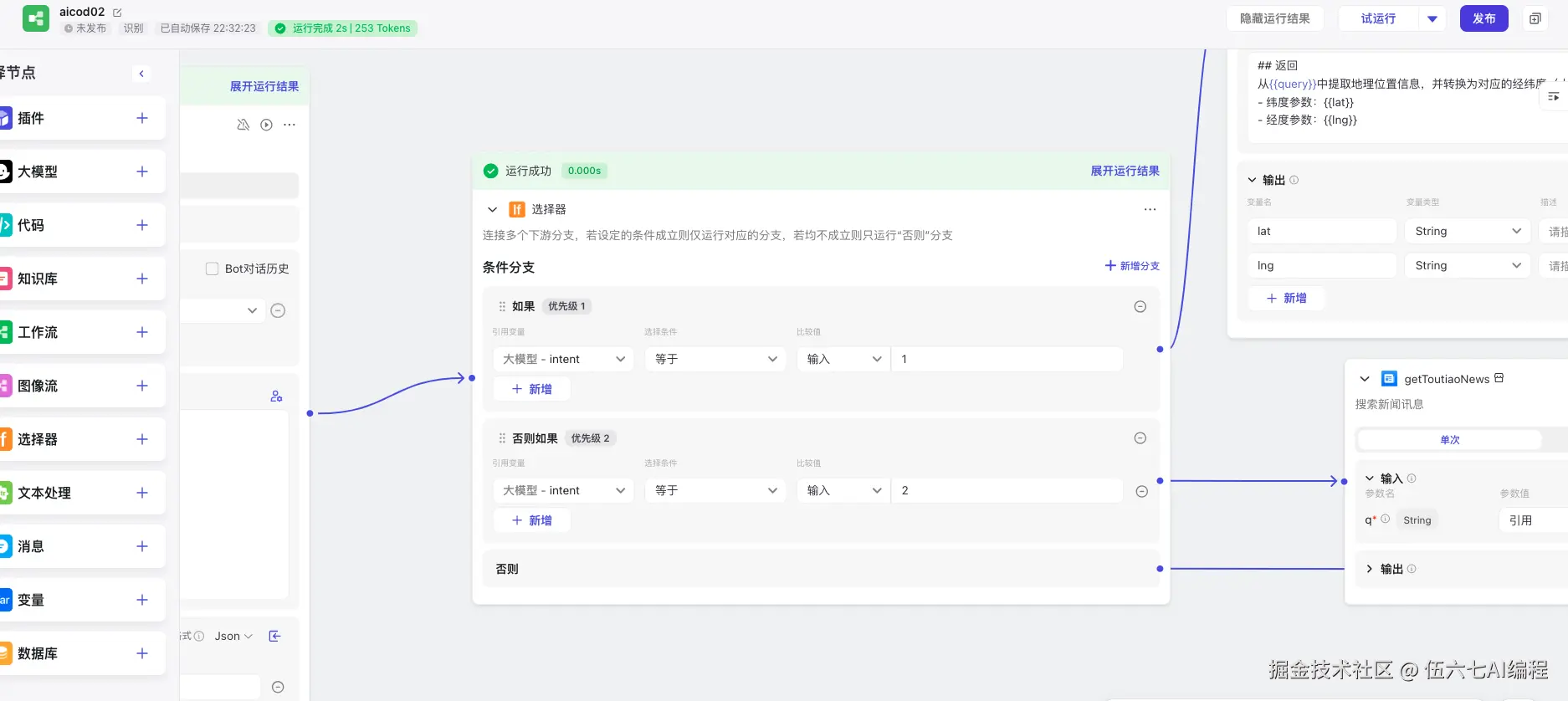1568x701 pixels.
Task: Click the 运行完成 2s | 253 Tokens status badge
Action: point(343,28)
